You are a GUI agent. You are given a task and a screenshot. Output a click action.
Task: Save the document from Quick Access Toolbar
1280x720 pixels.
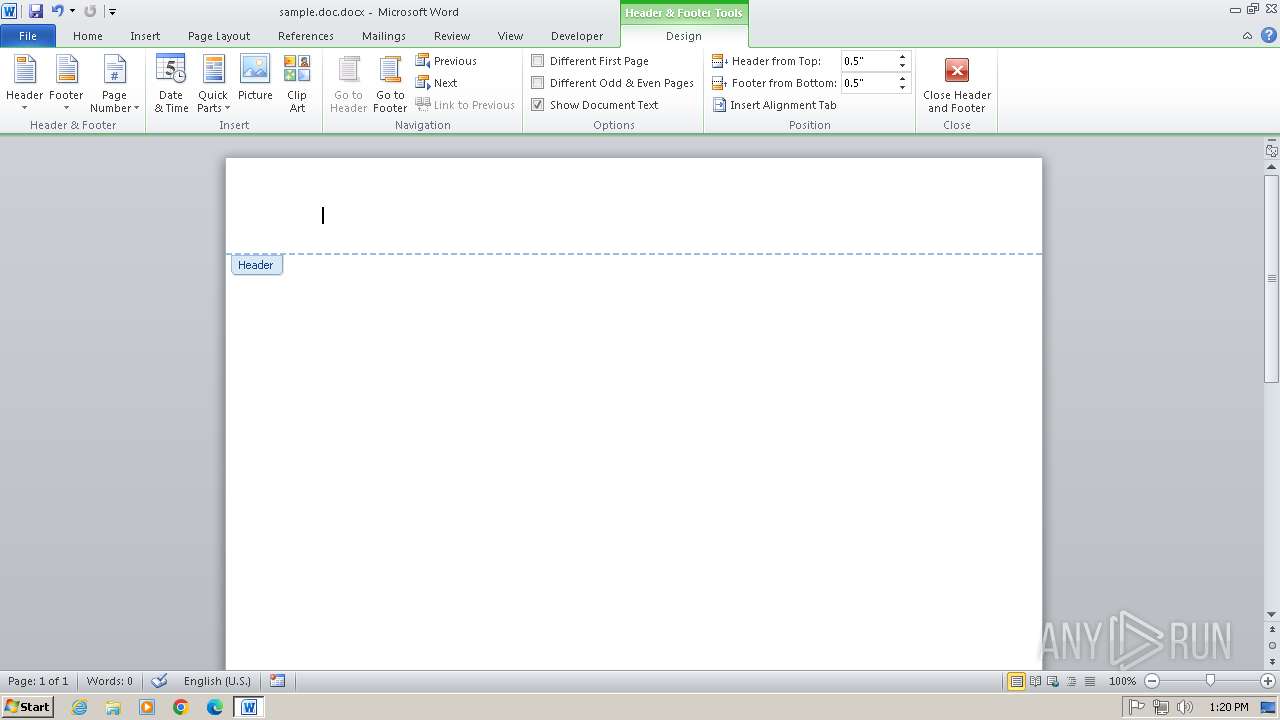pyautogui.click(x=36, y=11)
